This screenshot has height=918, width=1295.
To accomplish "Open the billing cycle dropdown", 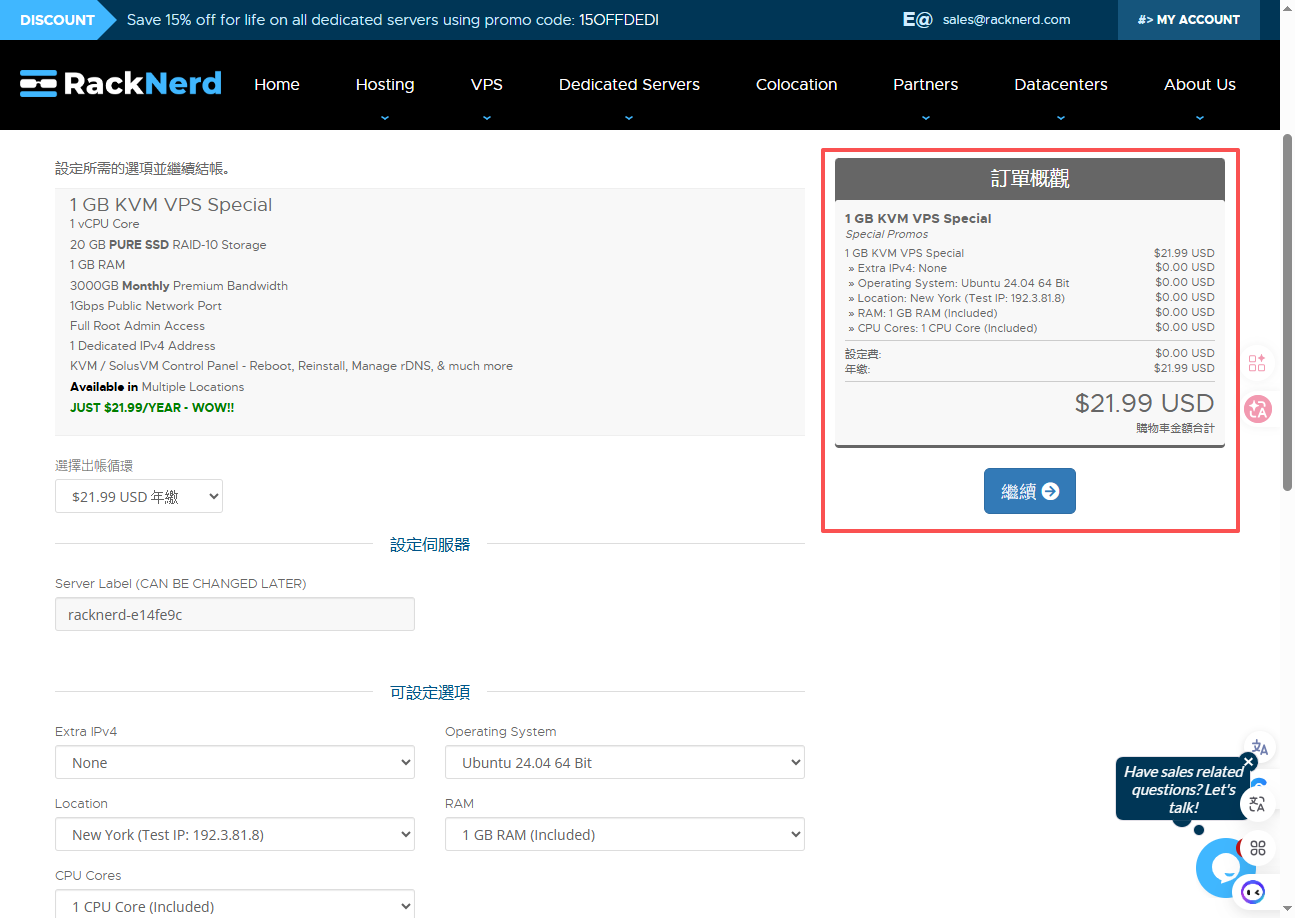I will coord(139,496).
